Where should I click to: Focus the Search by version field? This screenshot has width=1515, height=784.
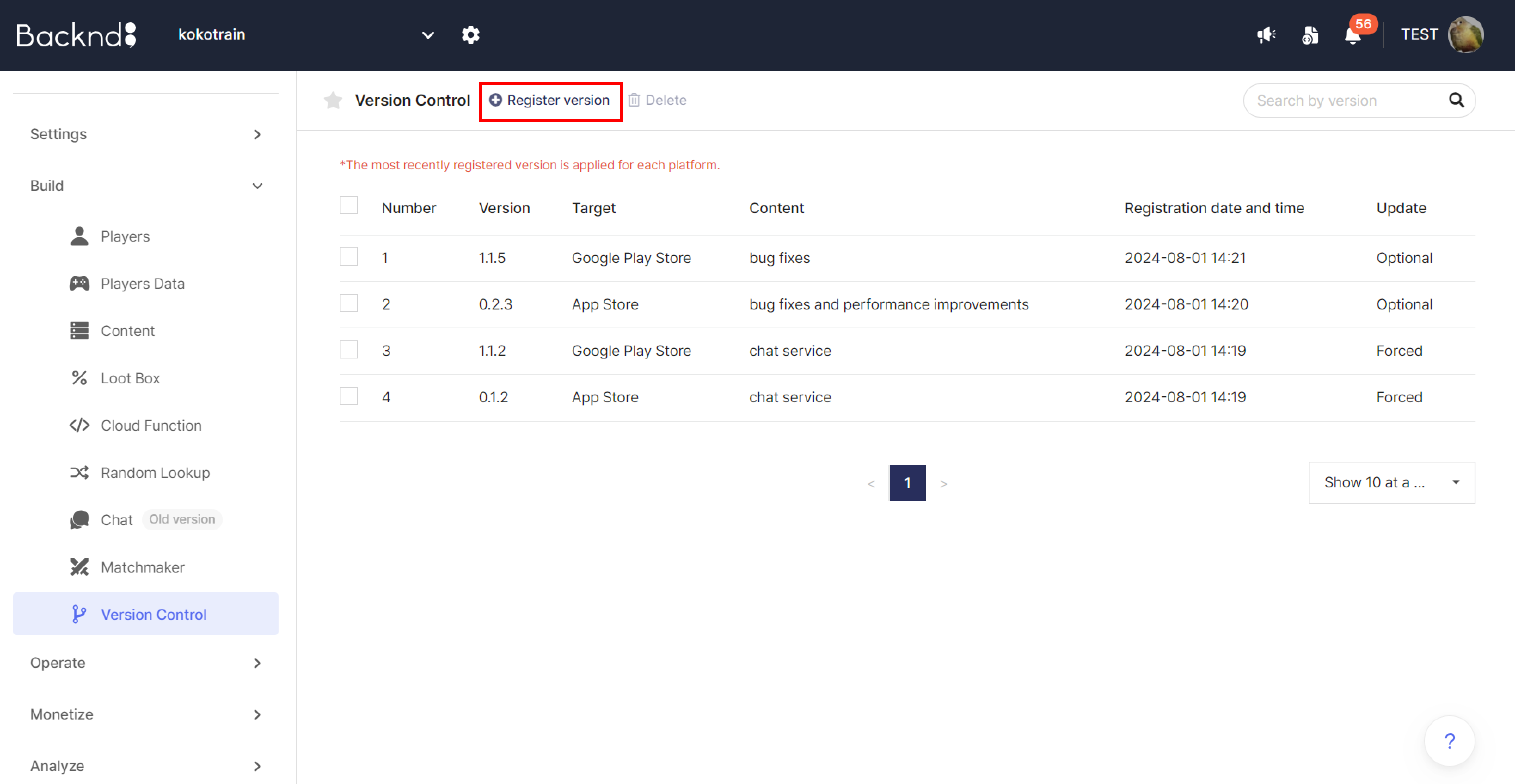point(1347,101)
